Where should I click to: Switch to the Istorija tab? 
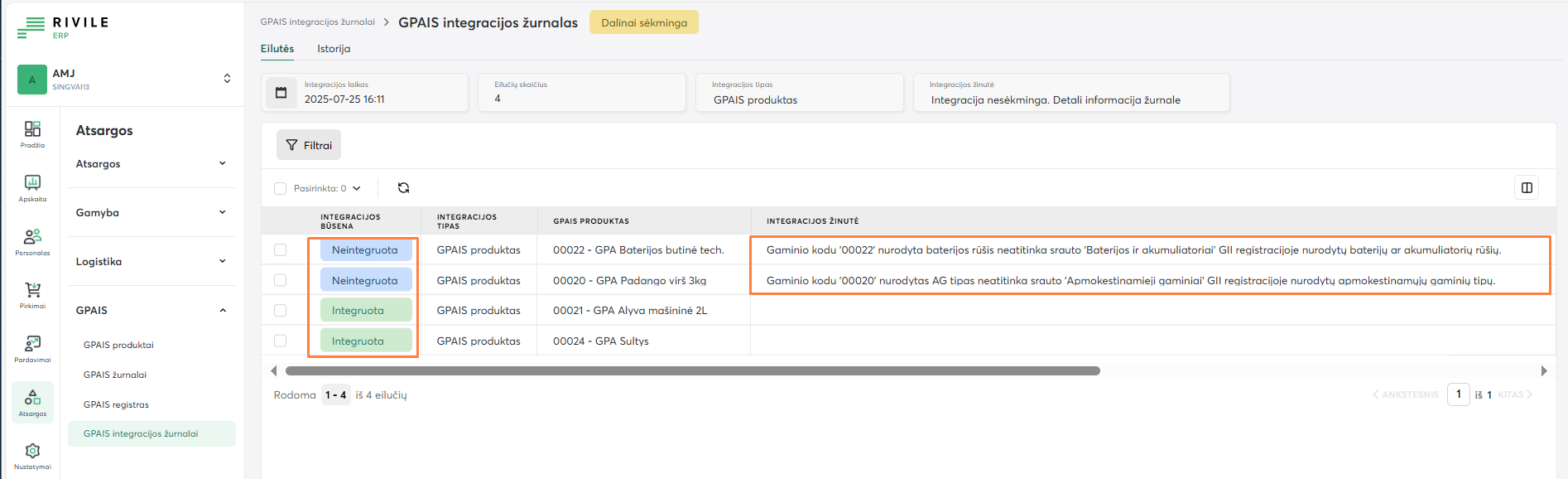(x=334, y=49)
